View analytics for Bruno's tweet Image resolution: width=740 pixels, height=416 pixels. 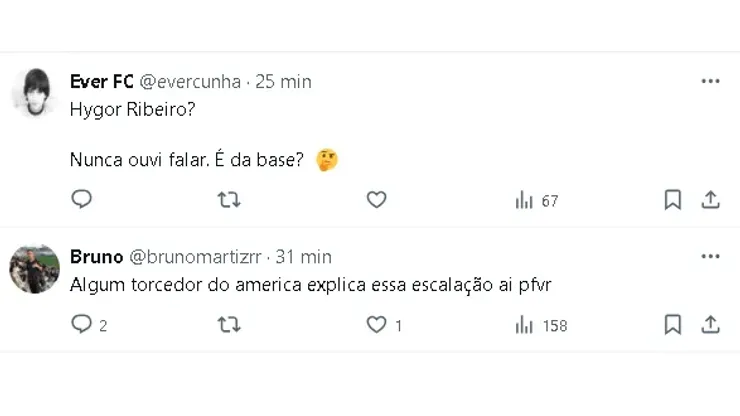click(540, 326)
